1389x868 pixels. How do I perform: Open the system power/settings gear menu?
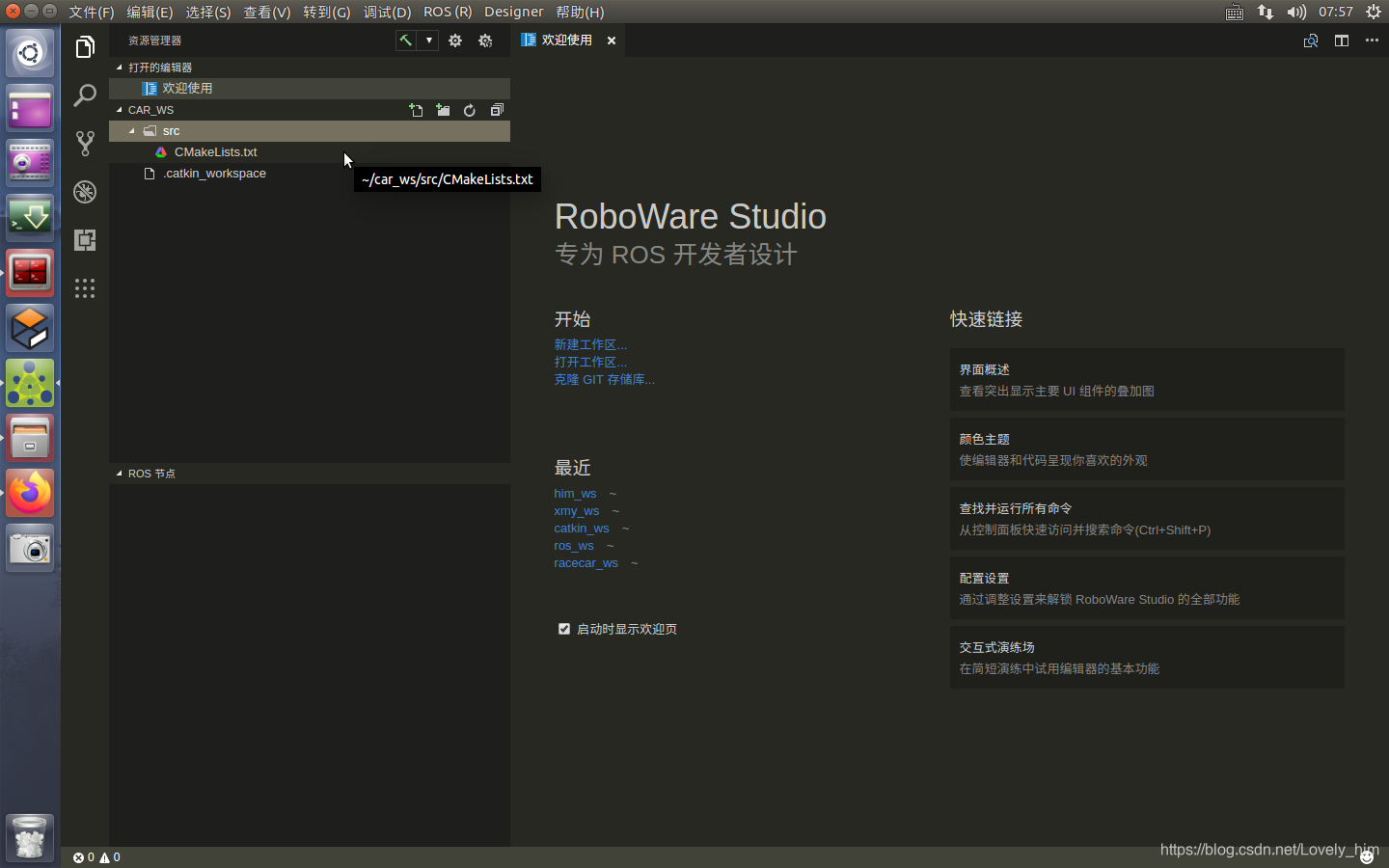[x=1374, y=12]
